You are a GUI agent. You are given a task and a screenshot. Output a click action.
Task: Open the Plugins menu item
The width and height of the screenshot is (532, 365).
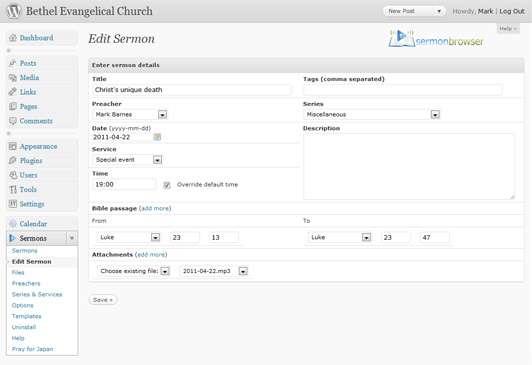coord(31,160)
